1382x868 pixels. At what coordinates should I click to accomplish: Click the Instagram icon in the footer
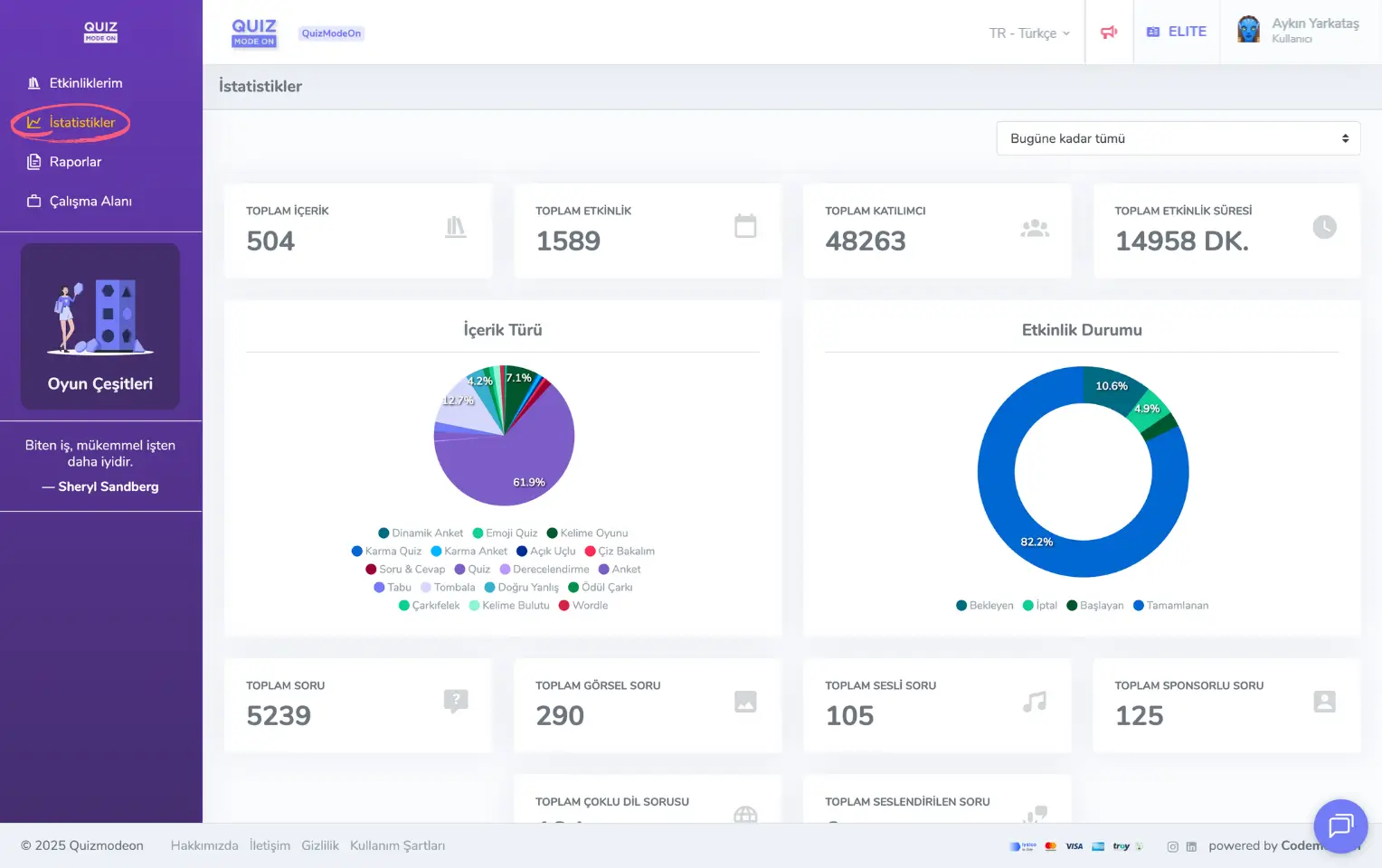[x=1172, y=846]
